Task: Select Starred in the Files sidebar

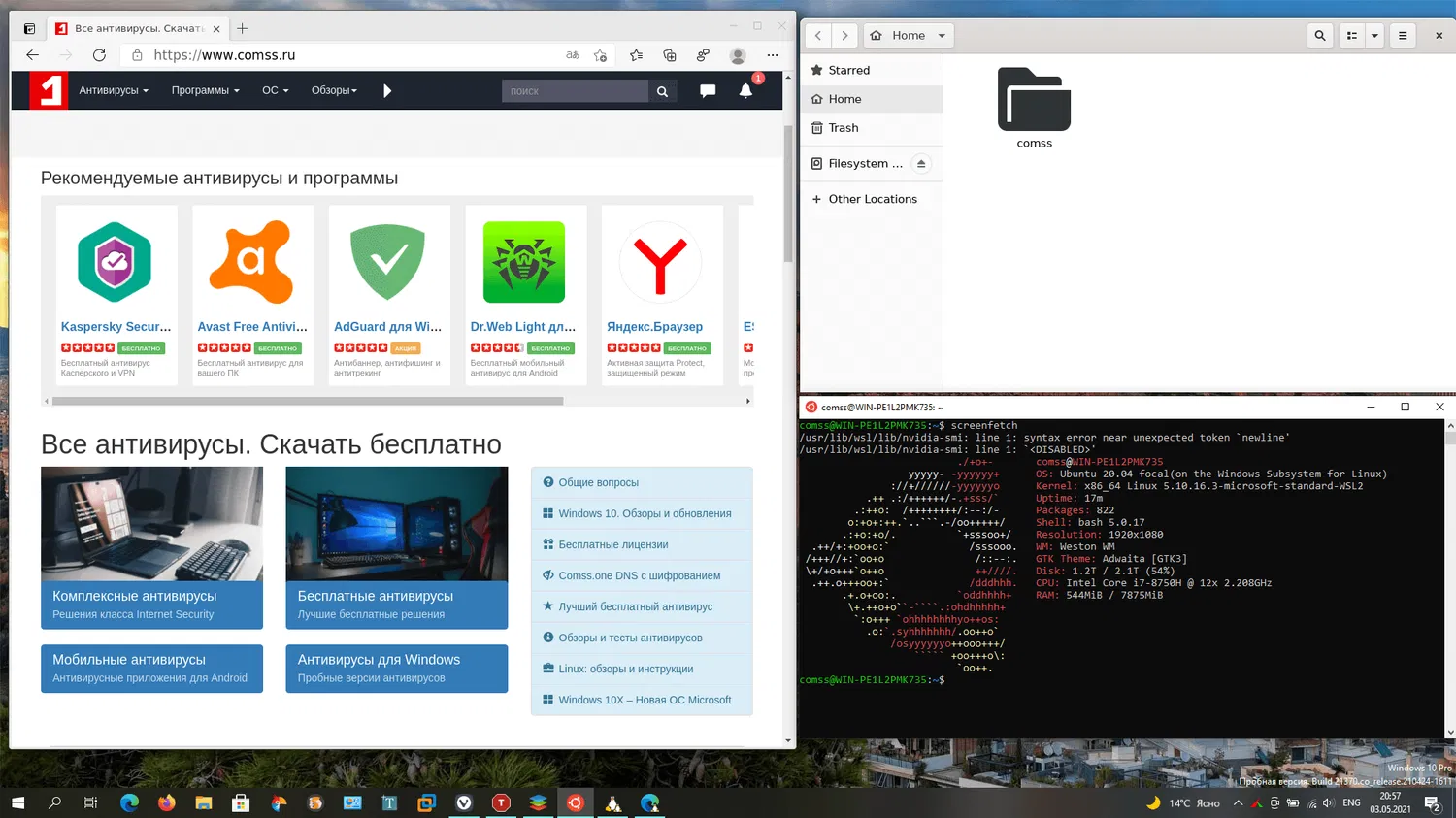Action: [871, 70]
